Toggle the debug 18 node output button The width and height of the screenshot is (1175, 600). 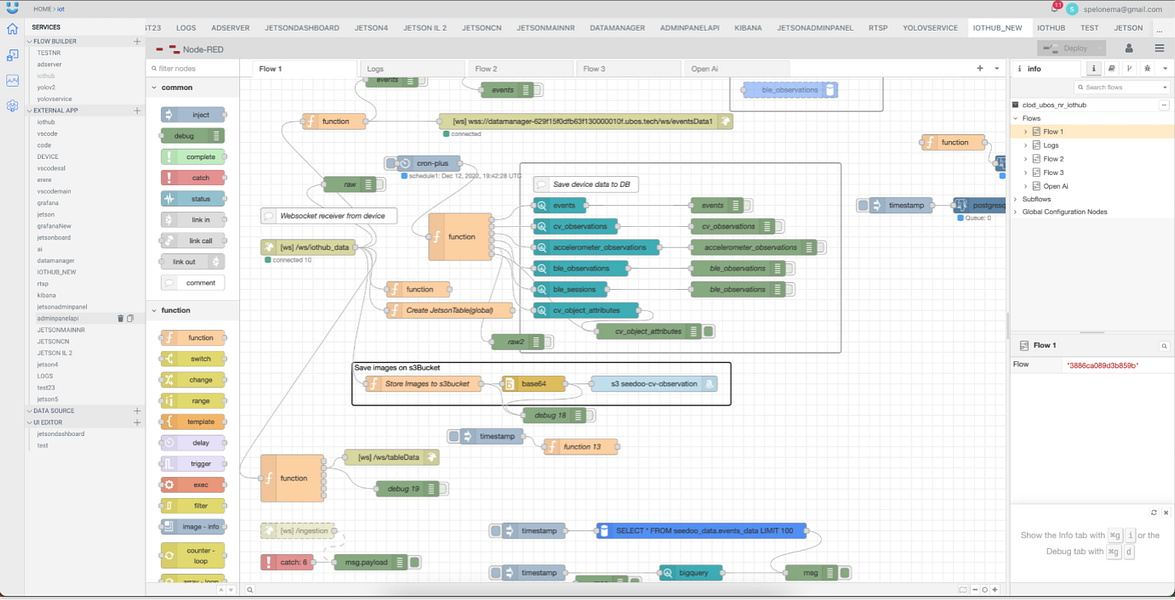click(591, 415)
